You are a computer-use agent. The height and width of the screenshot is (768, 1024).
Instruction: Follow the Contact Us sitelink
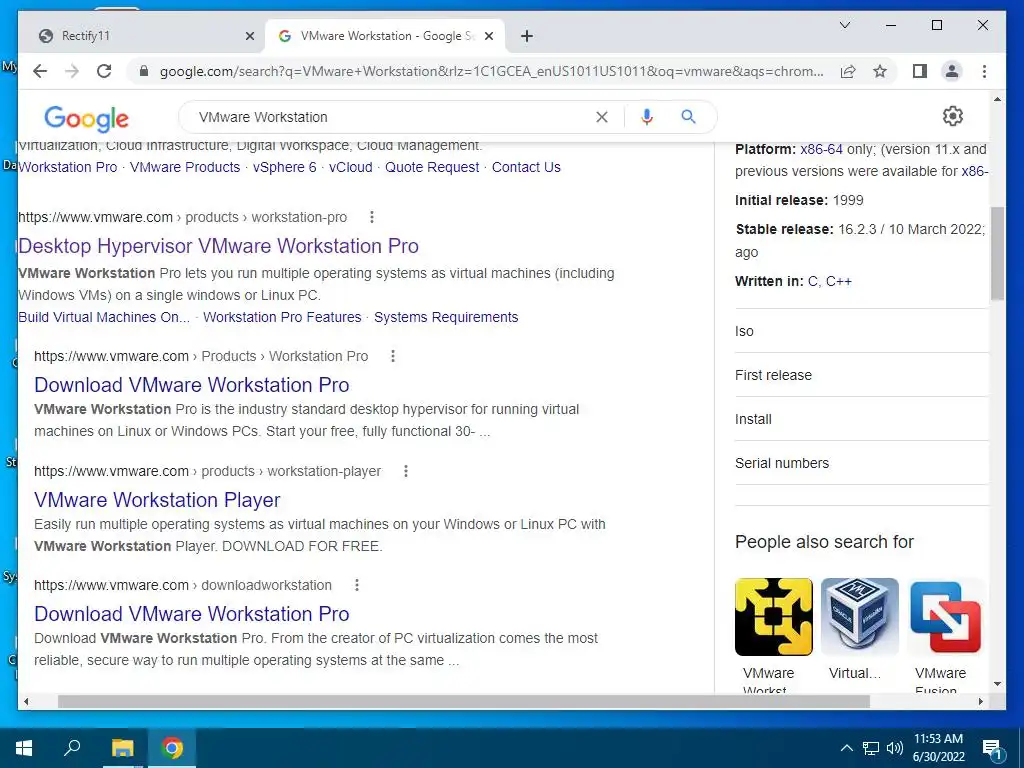pos(526,167)
